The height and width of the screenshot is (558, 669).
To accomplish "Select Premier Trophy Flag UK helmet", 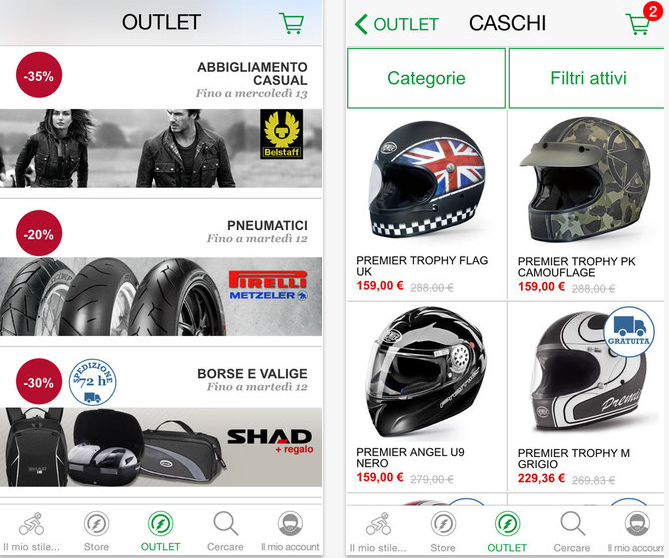I will pyautogui.click(x=427, y=205).
